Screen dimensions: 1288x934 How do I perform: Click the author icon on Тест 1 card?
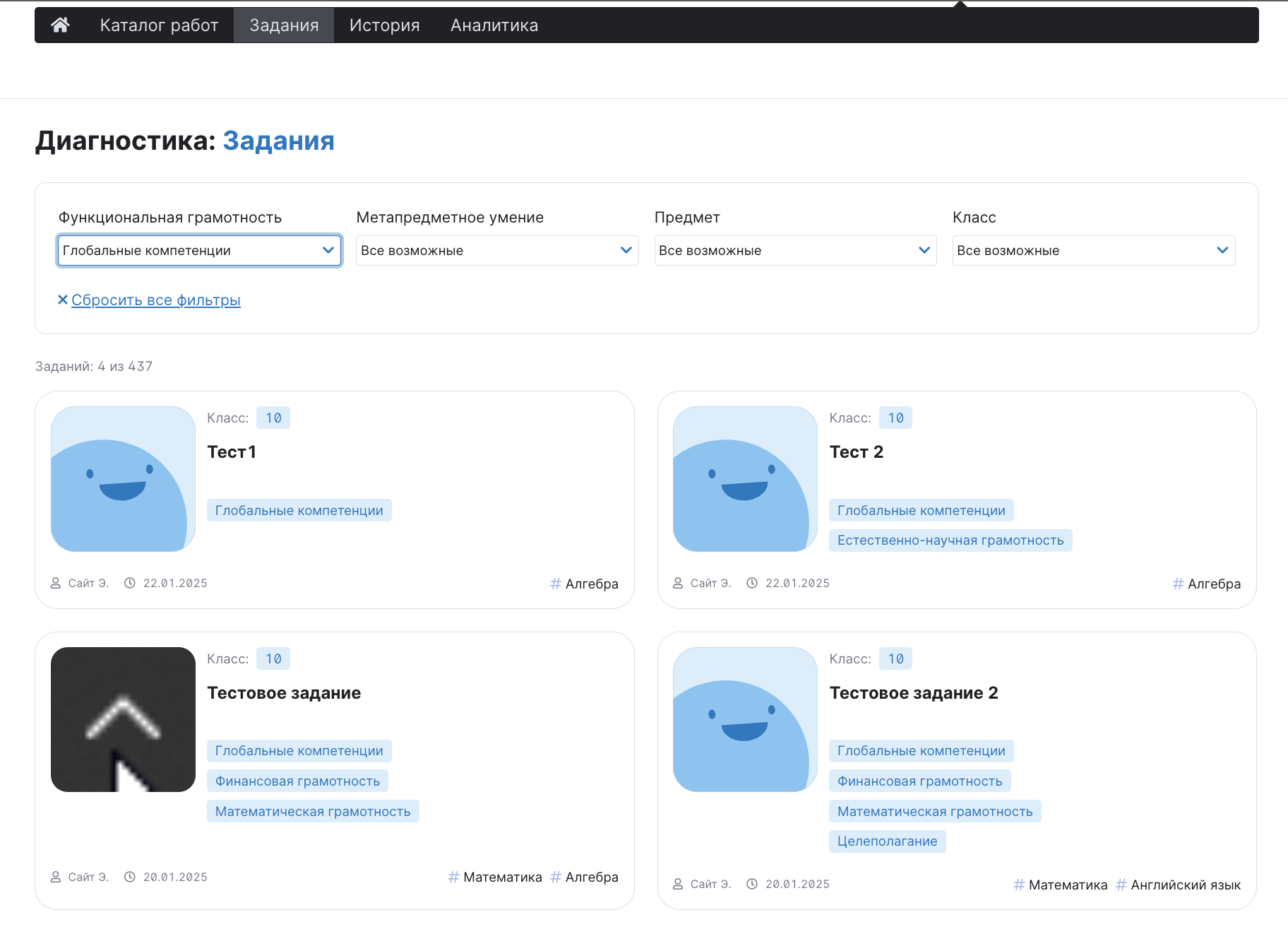click(56, 584)
